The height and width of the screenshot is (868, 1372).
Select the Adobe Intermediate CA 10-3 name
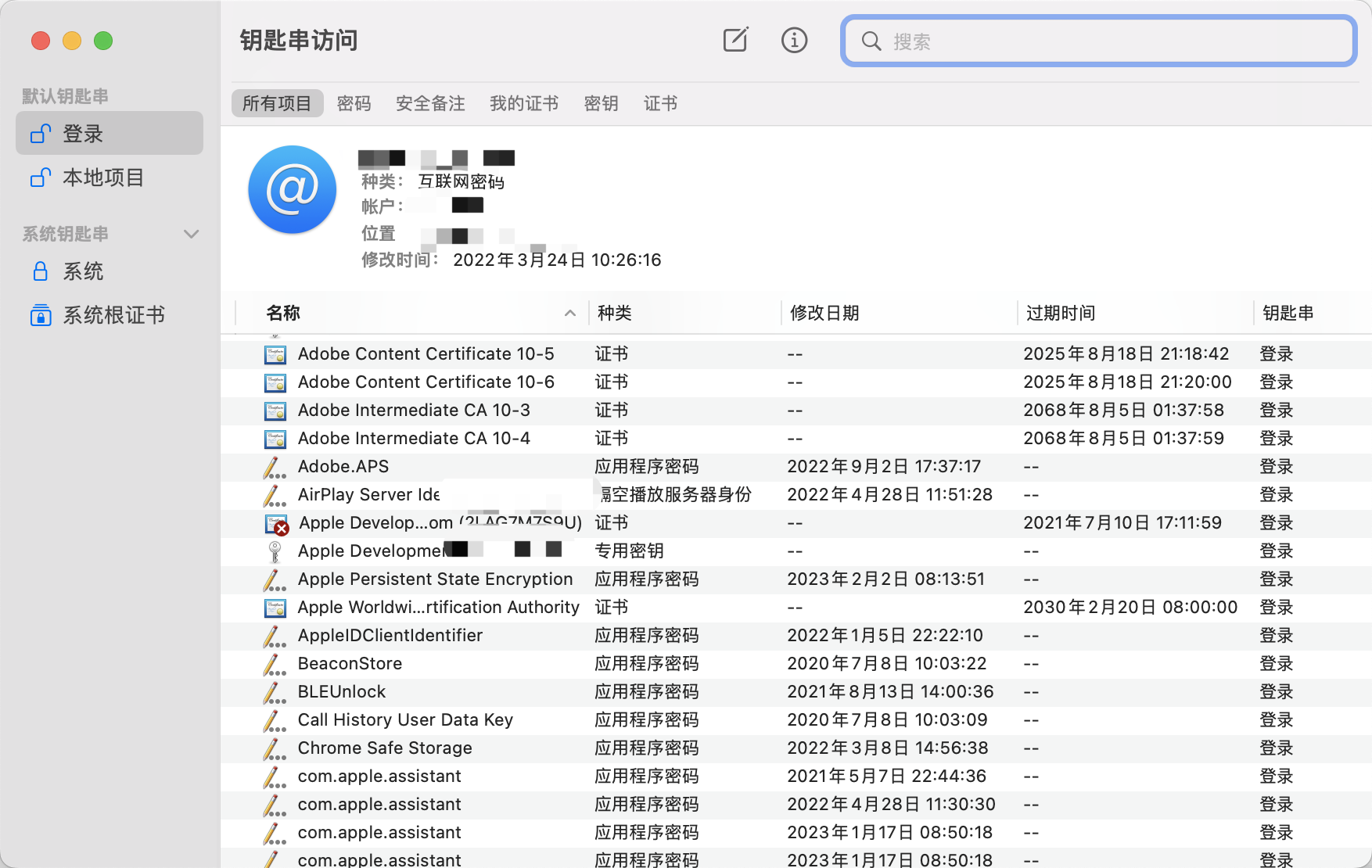tap(414, 410)
